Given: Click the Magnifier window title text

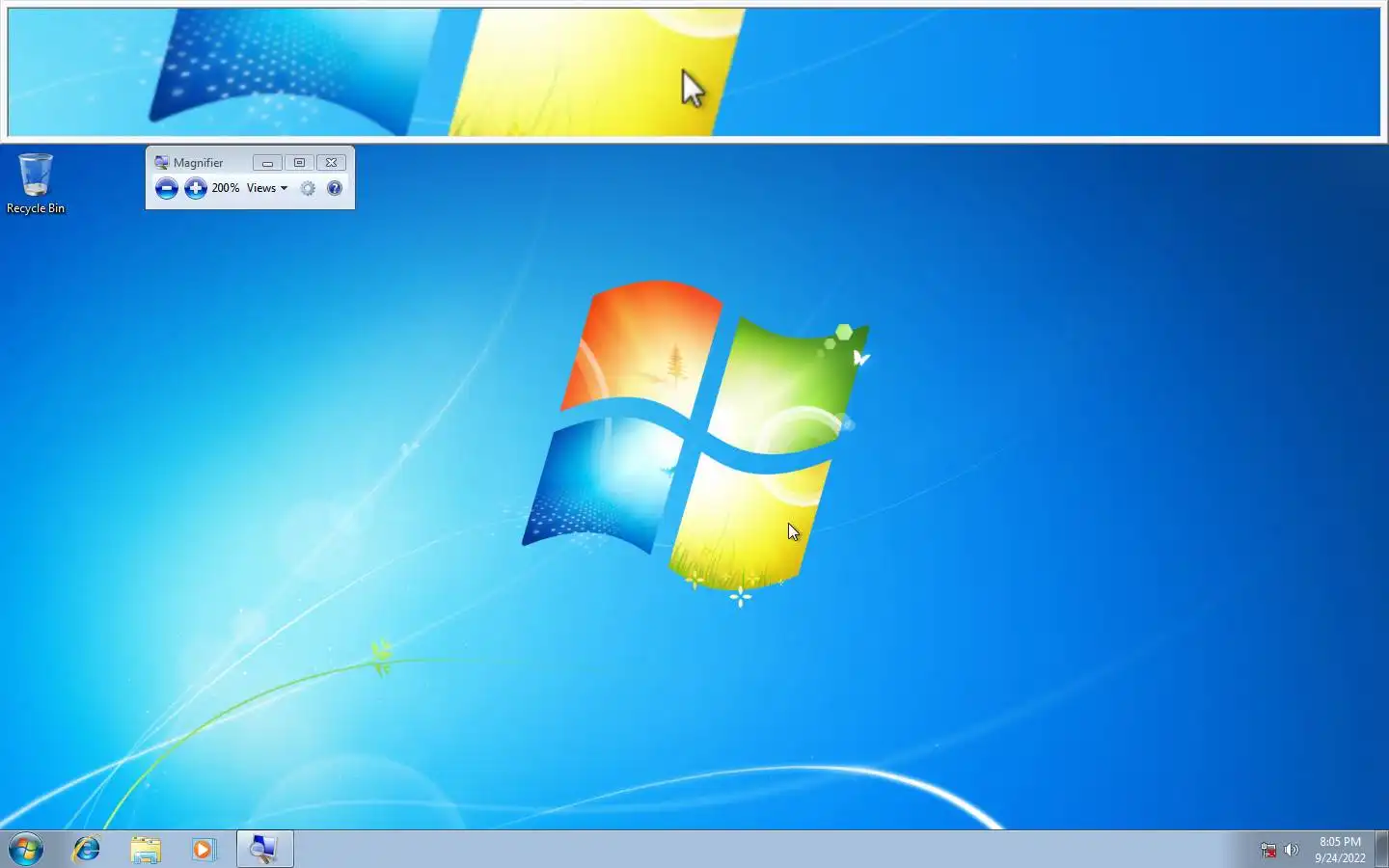Looking at the screenshot, I should tap(198, 163).
